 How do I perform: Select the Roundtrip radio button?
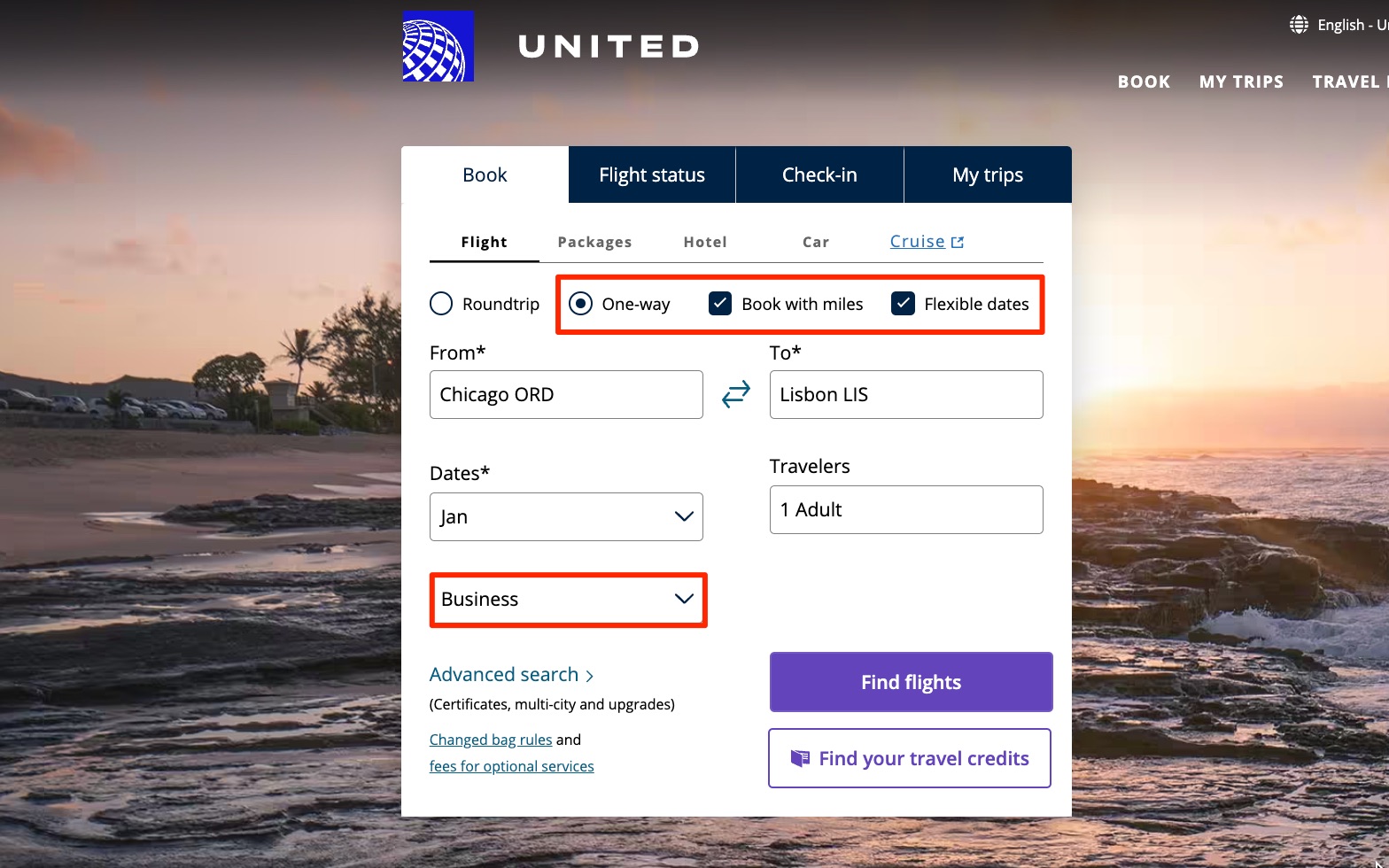(x=440, y=303)
